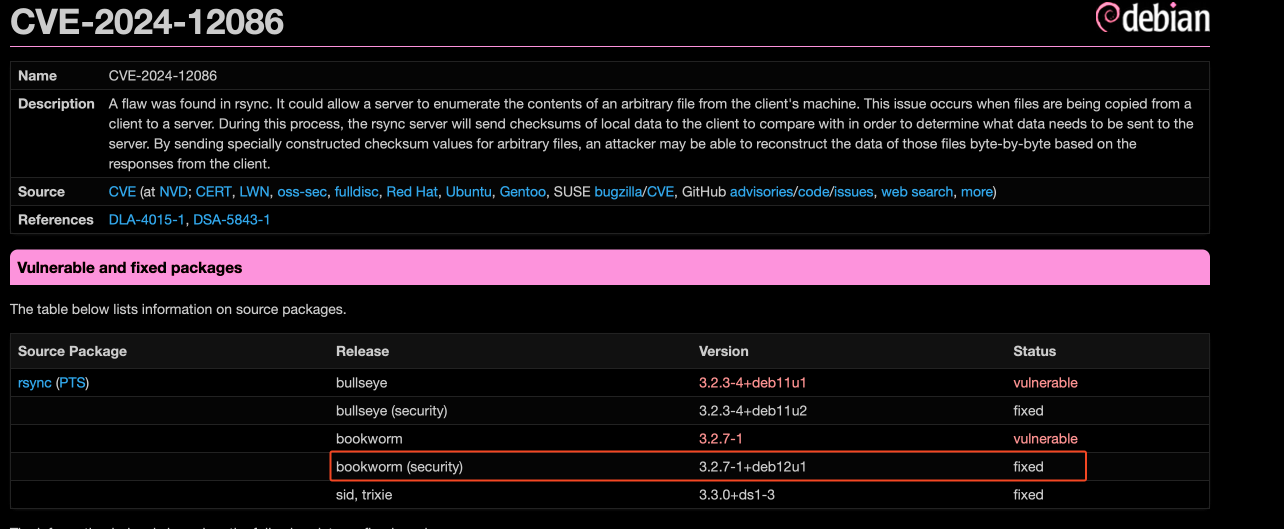Open the DLA-4015-1 reference
Viewport: 1284px width, 529px height.
[147, 220]
